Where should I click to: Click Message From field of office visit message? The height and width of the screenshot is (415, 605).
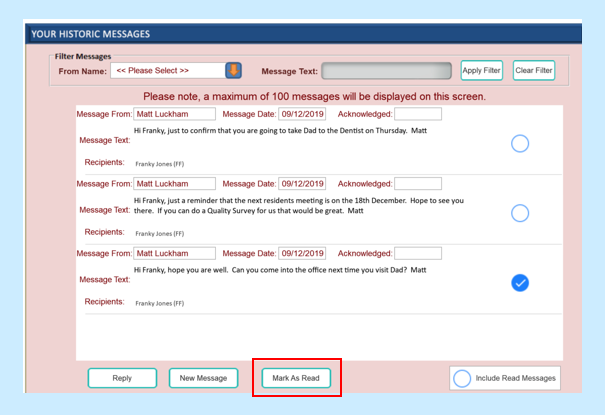174,253
